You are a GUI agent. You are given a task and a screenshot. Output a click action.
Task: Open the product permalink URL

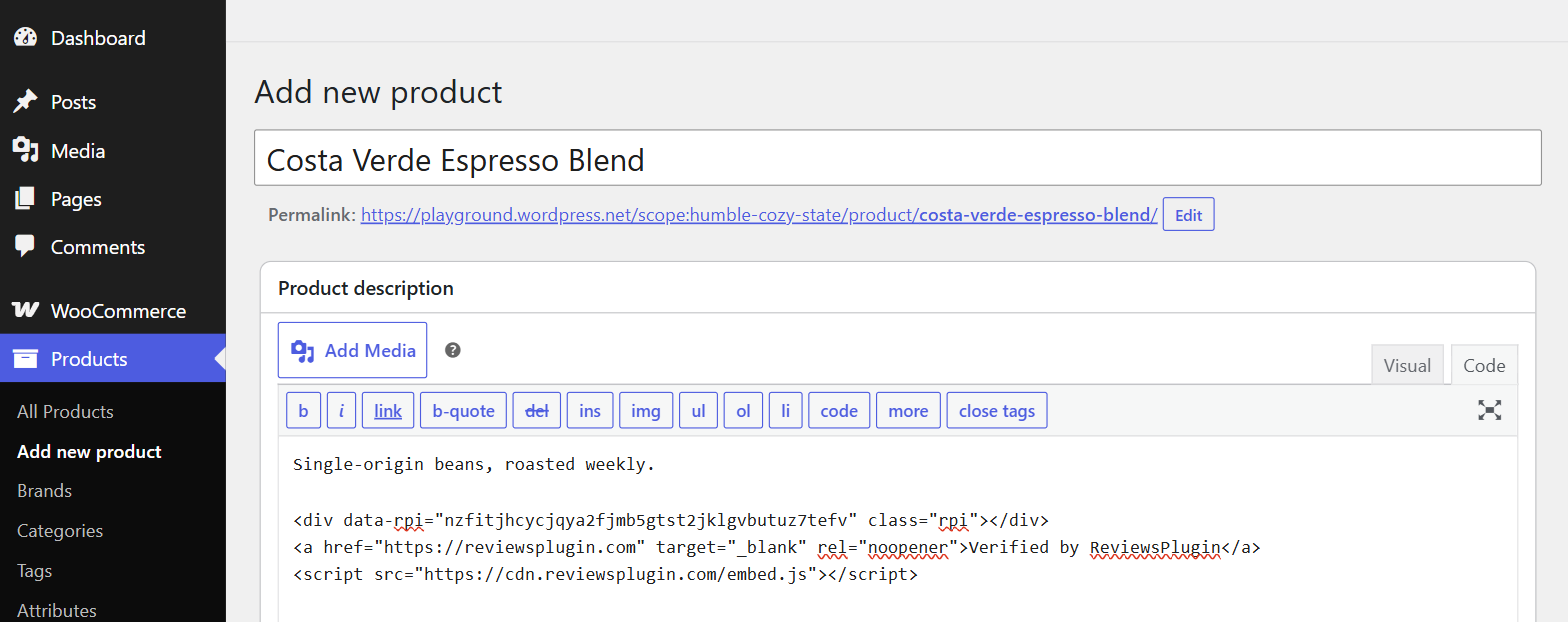pyautogui.click(x=759, y=215)
